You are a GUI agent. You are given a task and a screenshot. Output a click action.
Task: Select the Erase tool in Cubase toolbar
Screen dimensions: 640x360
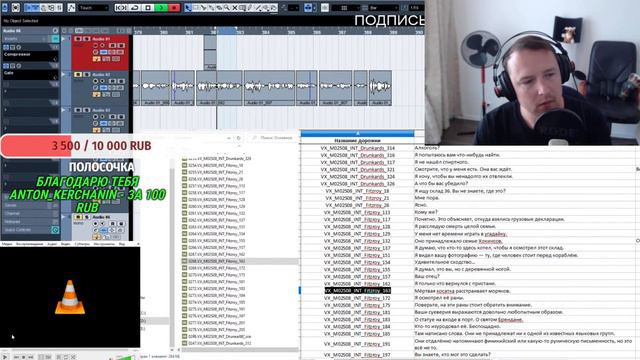[219, 8]
